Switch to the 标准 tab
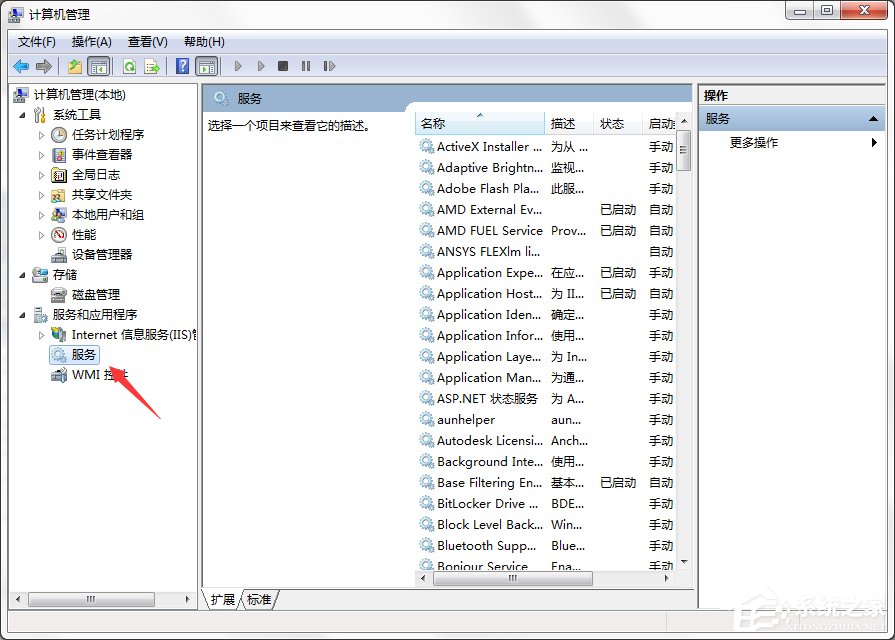Image resolution: width=895 pixels, height=640 pixels. pyautogui.click(x=258, y=600)
